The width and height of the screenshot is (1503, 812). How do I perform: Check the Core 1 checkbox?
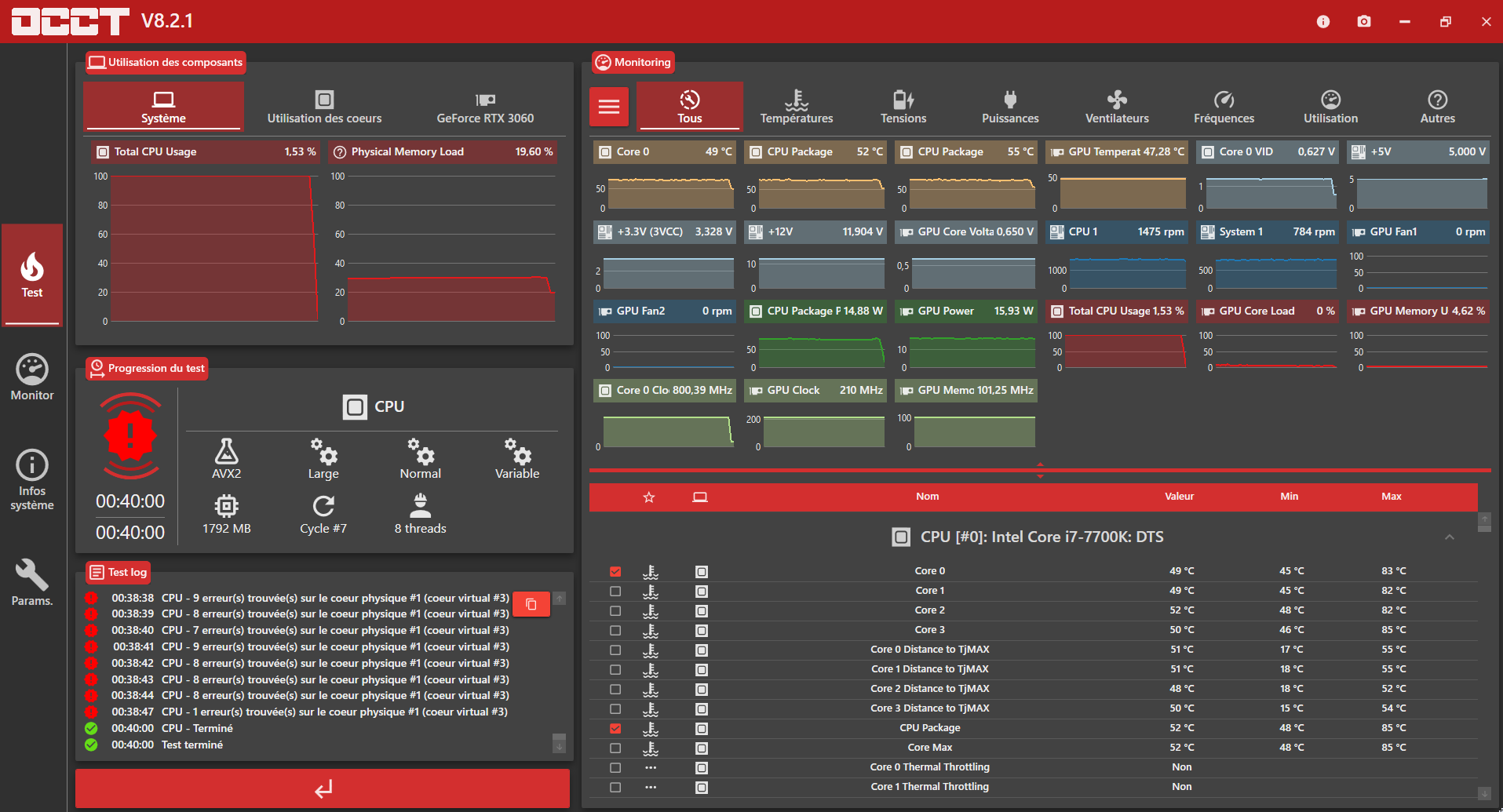coord(615,592)
